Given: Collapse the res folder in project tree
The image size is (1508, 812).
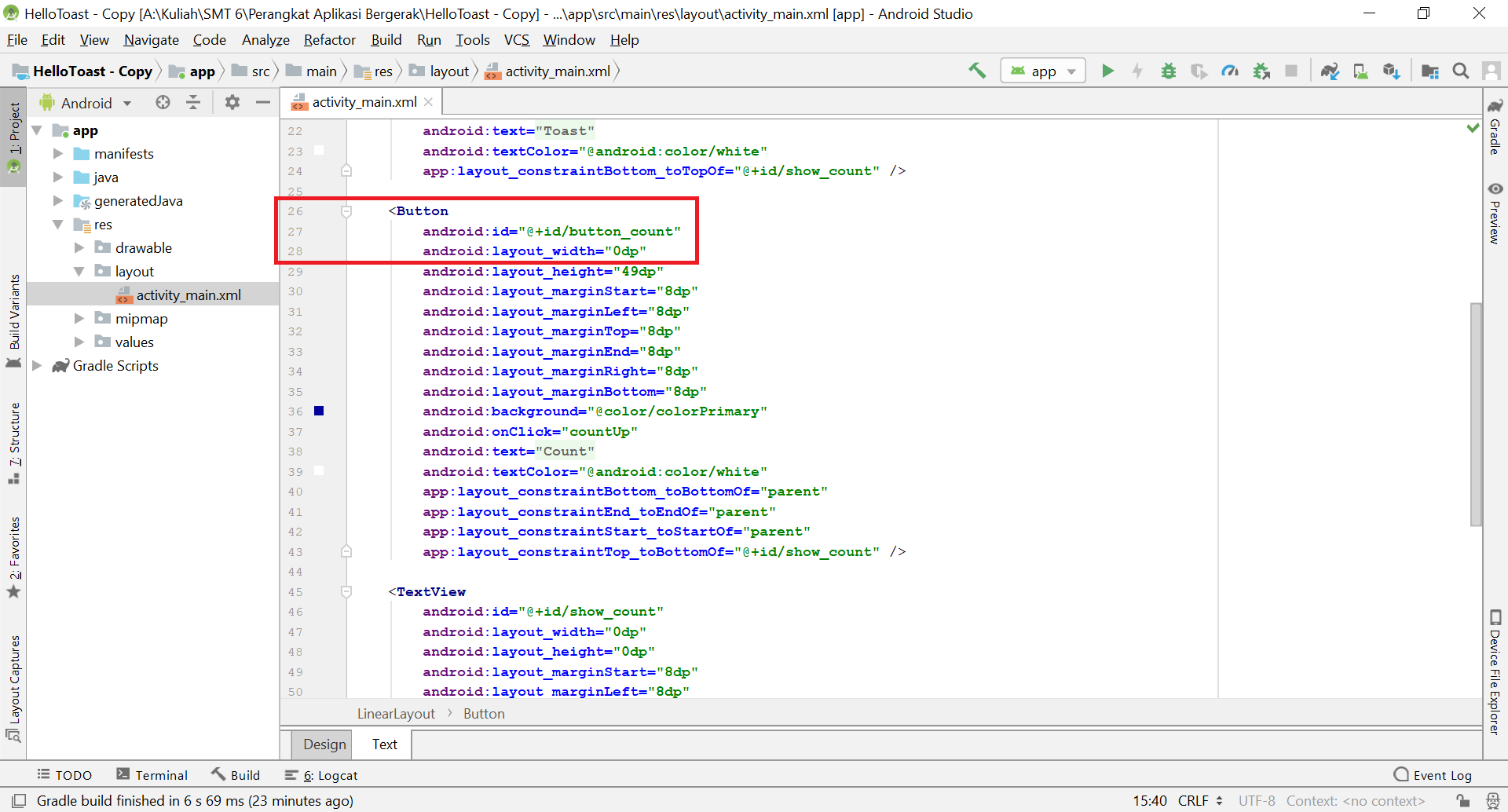Looking at the screenshot, I should [x=58, y=225].
